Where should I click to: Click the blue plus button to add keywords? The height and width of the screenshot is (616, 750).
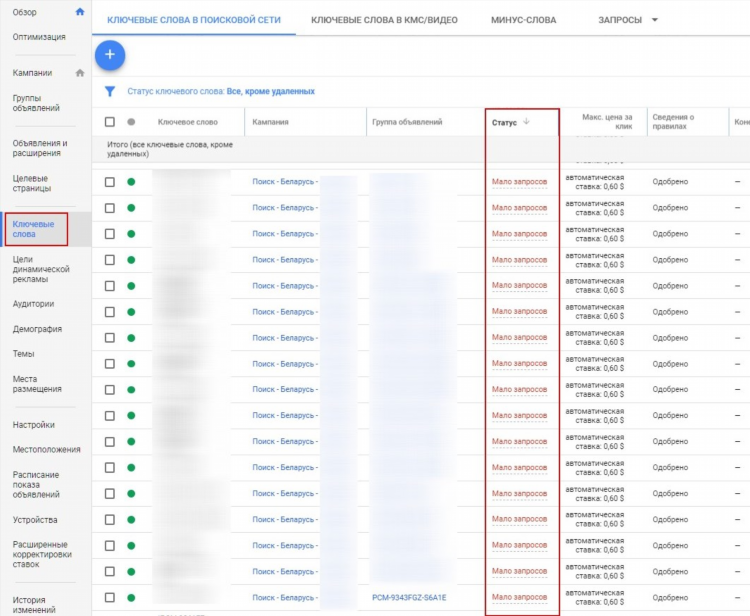click(x=110, y=55)
